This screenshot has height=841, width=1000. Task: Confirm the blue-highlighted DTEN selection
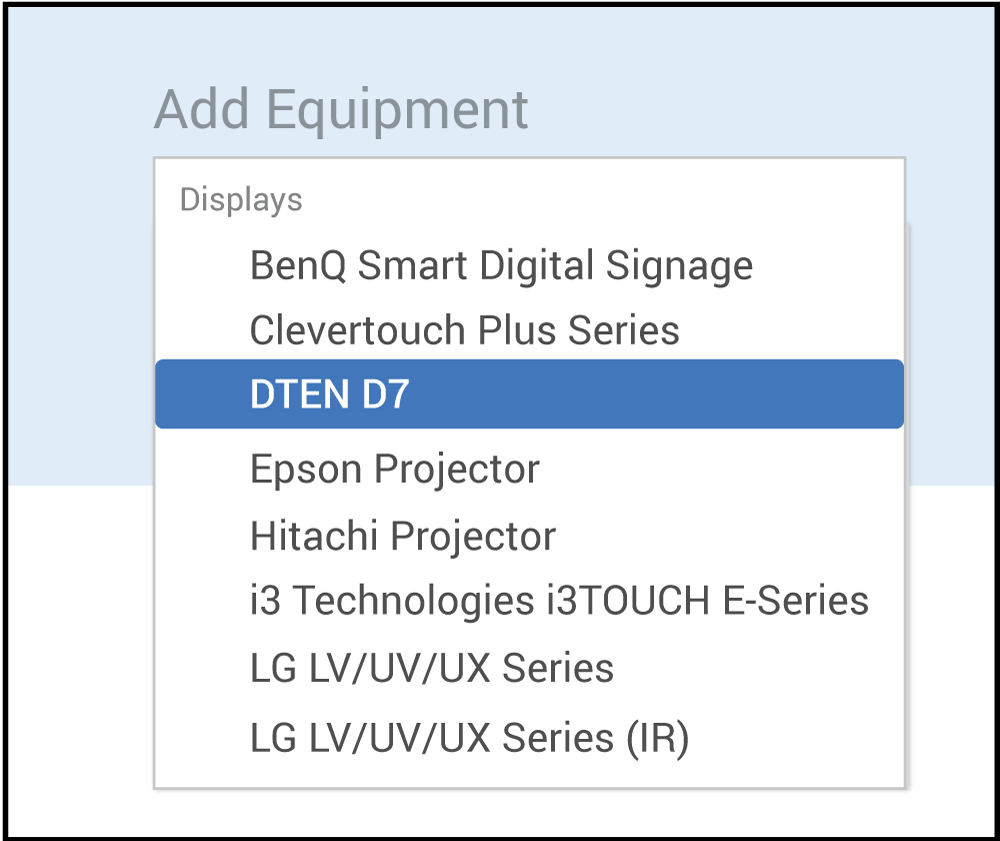529,394
